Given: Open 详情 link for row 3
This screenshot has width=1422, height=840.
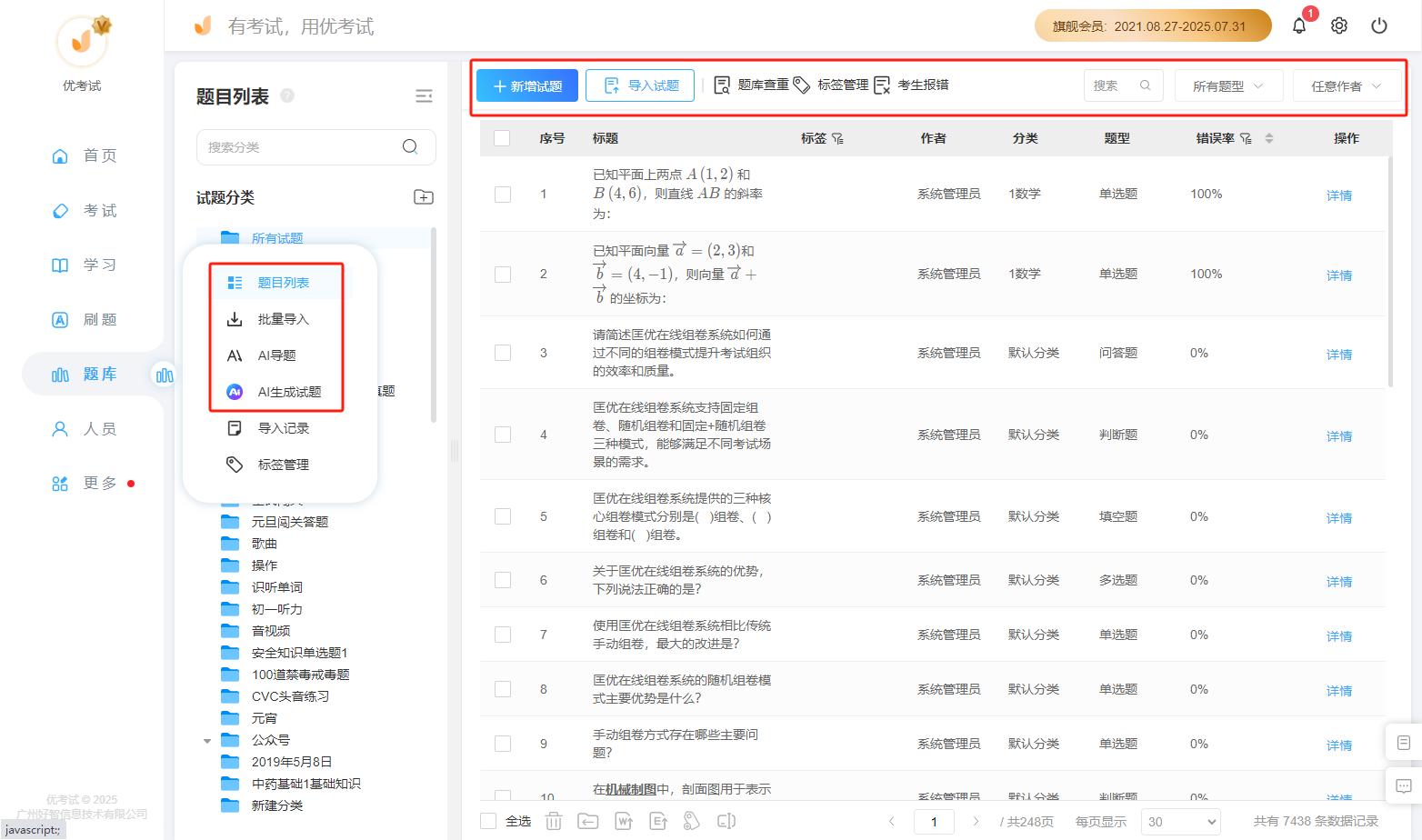Looking at the screenshot, I should [1339, 355].
